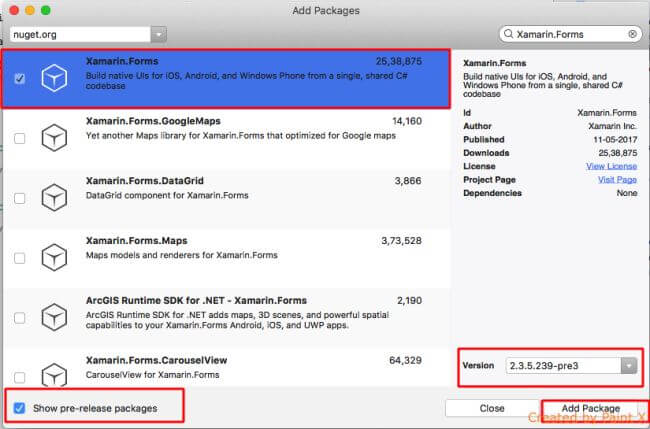Open the View License link
Image resolution: width=650 pixels, height=429 pixels.
611,166
